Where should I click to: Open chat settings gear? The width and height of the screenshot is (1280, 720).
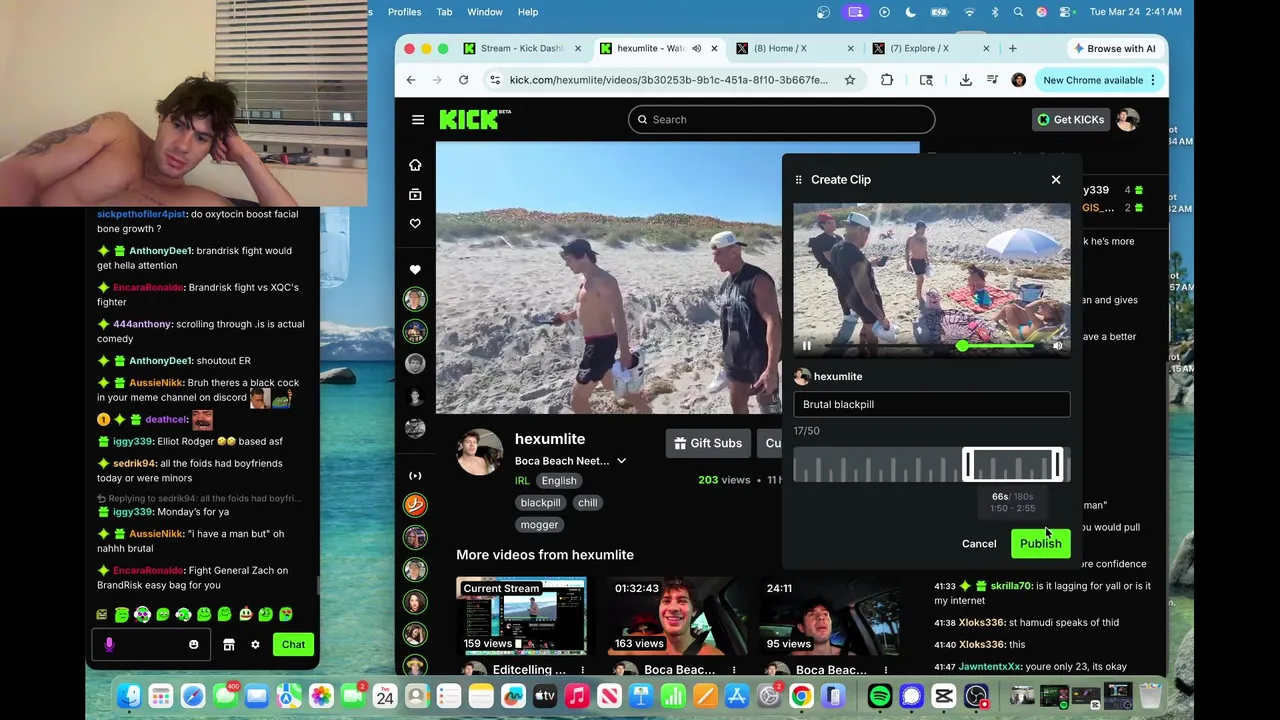[255, 645]
